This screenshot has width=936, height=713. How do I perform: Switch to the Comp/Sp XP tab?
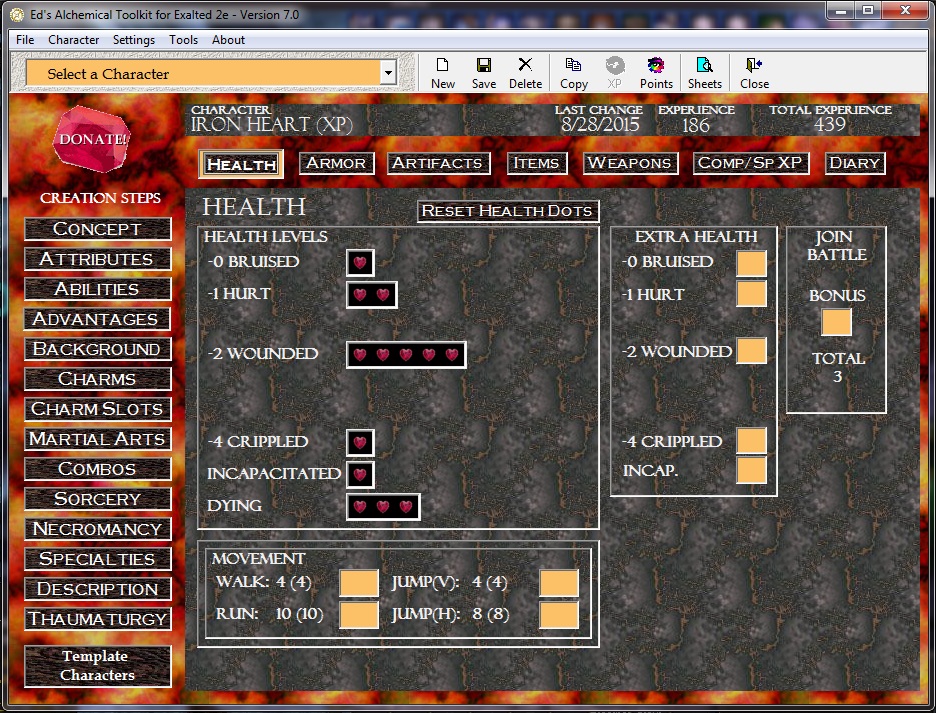click(x=751, y=163)
